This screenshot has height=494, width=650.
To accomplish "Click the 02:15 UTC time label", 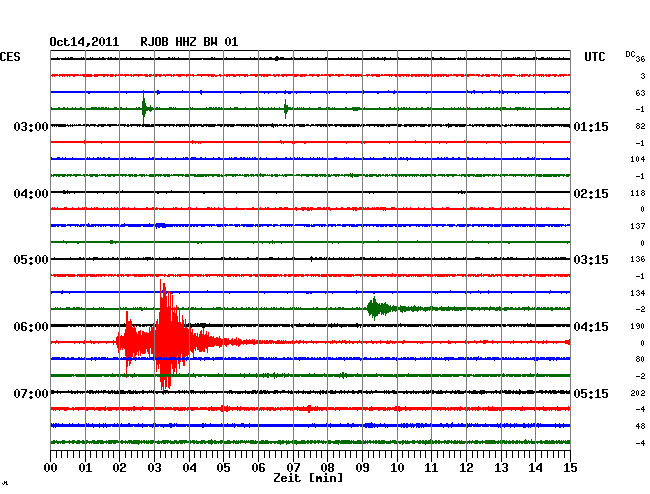I will 591,194.
